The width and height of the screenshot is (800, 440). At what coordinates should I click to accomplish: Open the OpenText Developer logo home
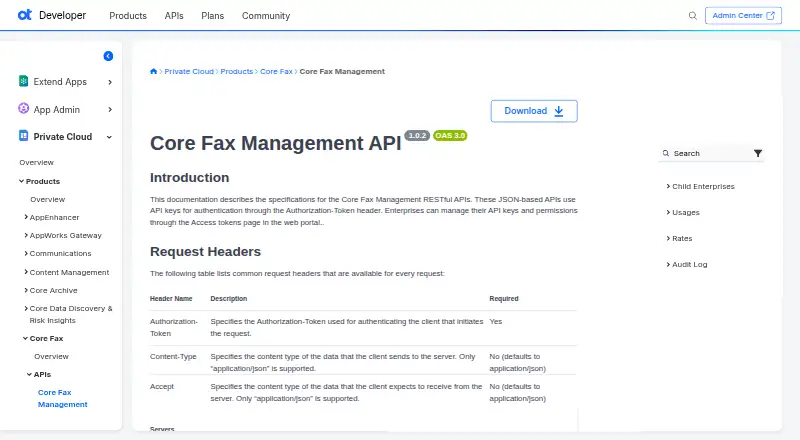[52, 15]
